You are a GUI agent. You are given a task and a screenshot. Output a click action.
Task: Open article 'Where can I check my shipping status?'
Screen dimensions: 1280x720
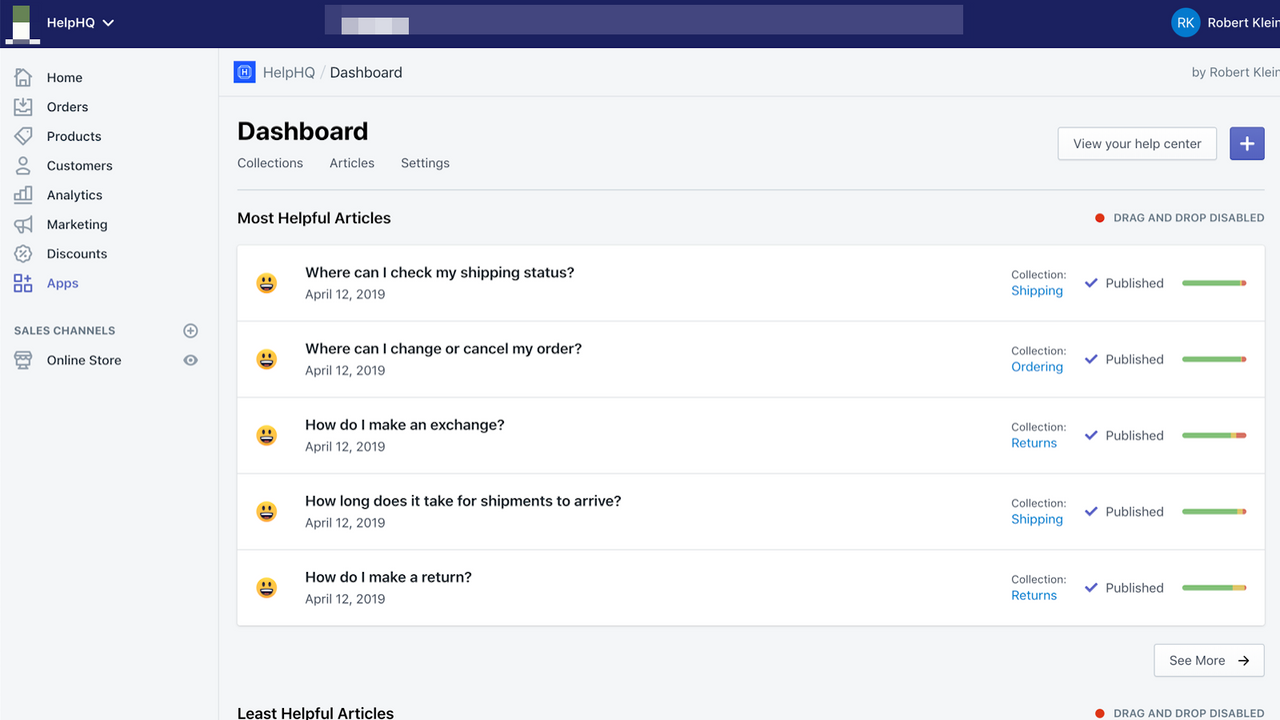pyautogui.click(x=440, y=272)
